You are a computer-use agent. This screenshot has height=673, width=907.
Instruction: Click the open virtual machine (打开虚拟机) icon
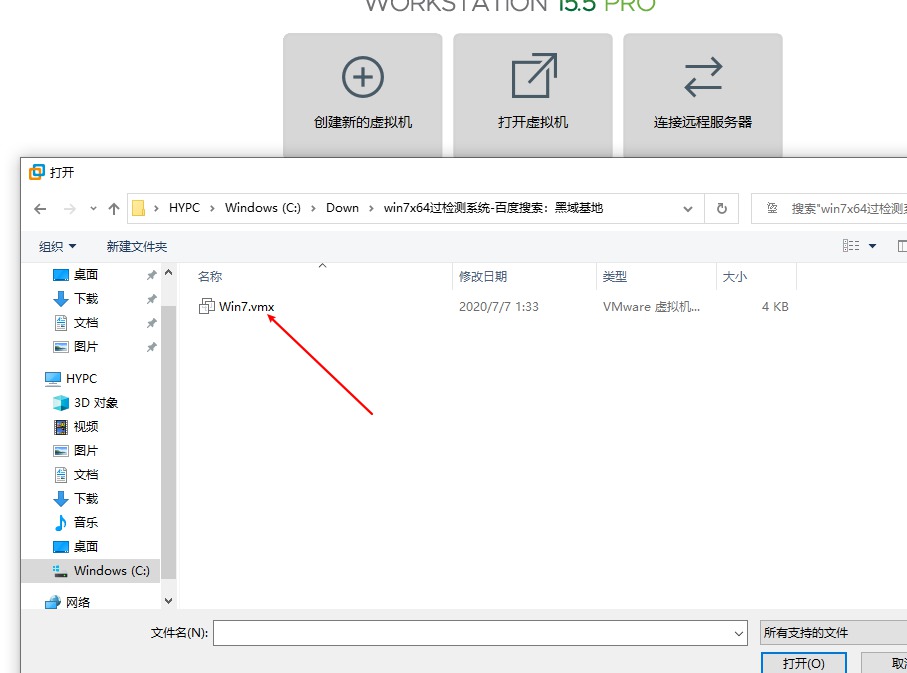(x=533, y=76)
